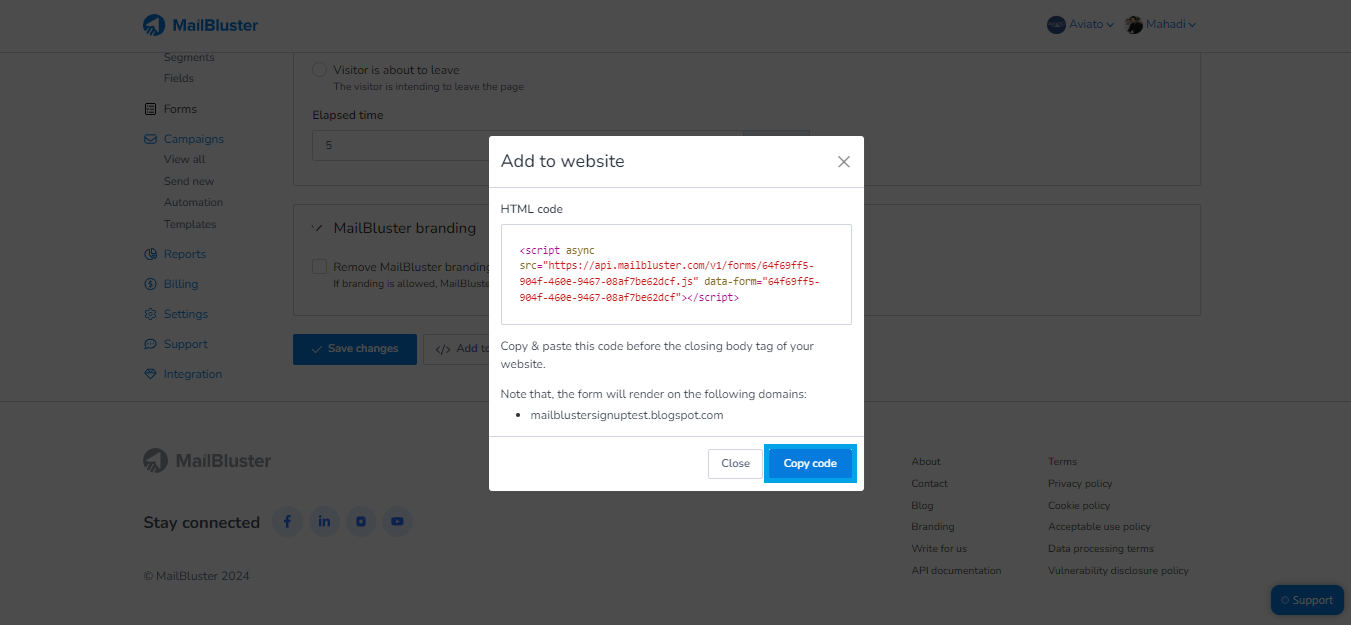Open MailBluster Instagram page icon
The height and width of the screenshot is (625, 1351).
pos(361,522)
